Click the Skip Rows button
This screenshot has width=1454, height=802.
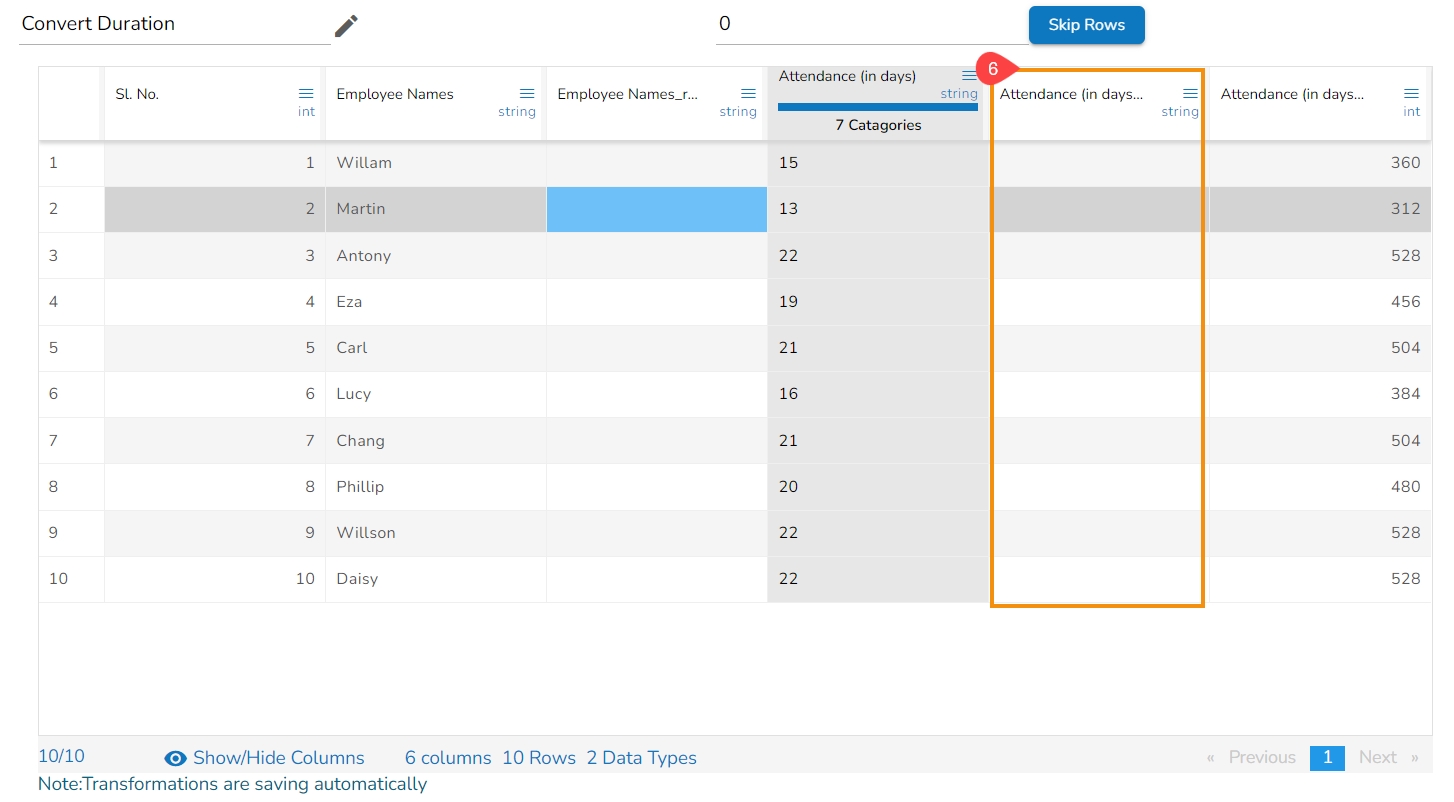[x=1086, y=25]
